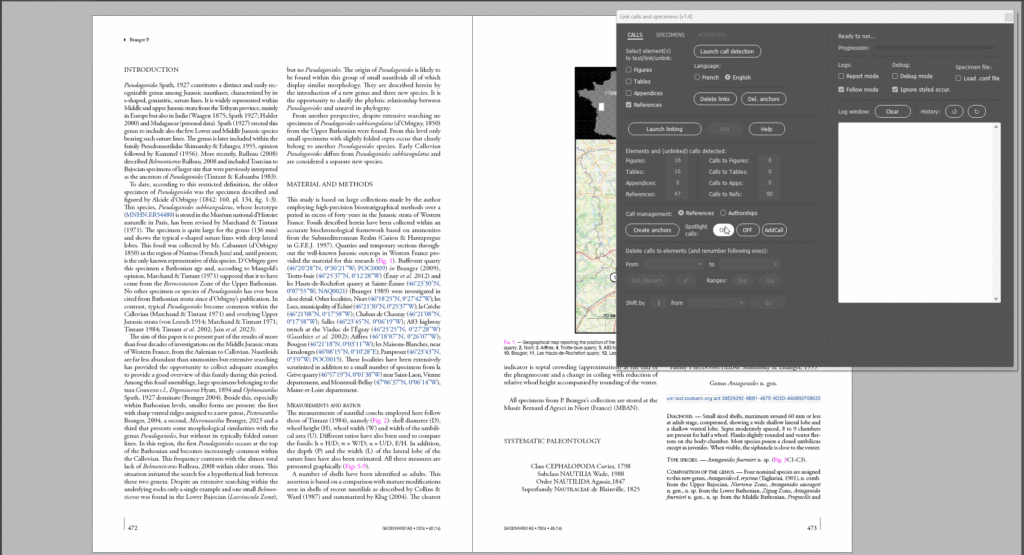Click the log window scrollbar track
The width and height of the screenshot is (1024, 555).
click(996, 212)
